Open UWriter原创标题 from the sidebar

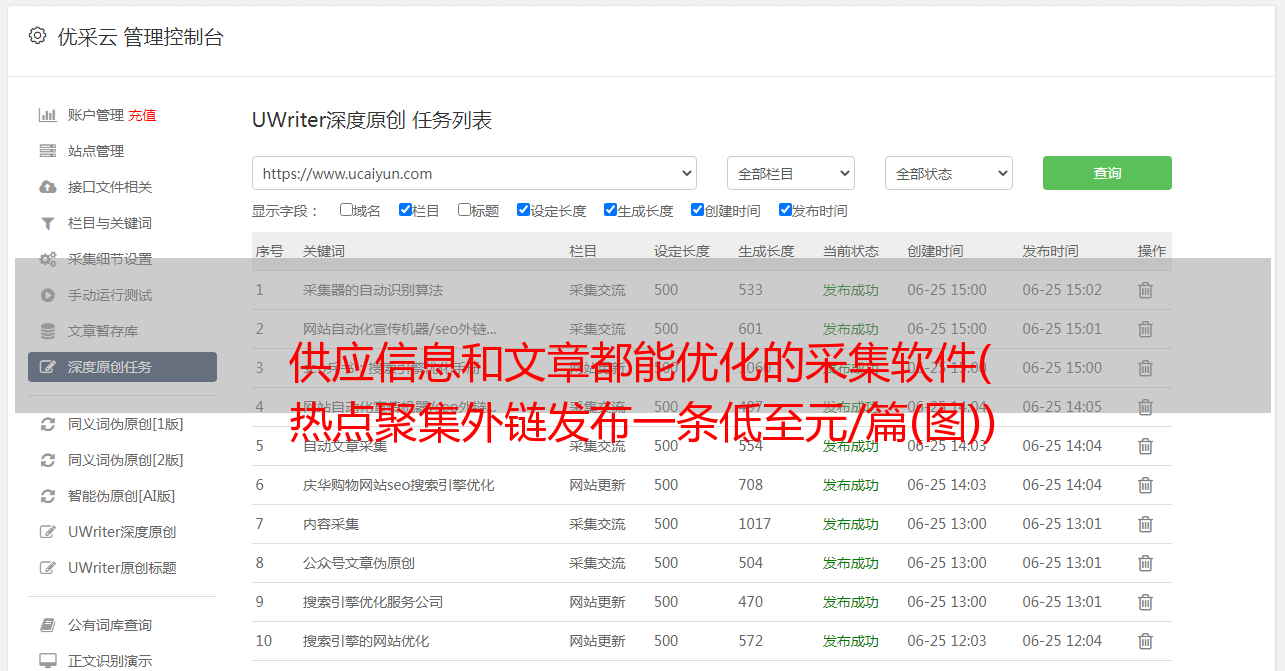point(122,568)
